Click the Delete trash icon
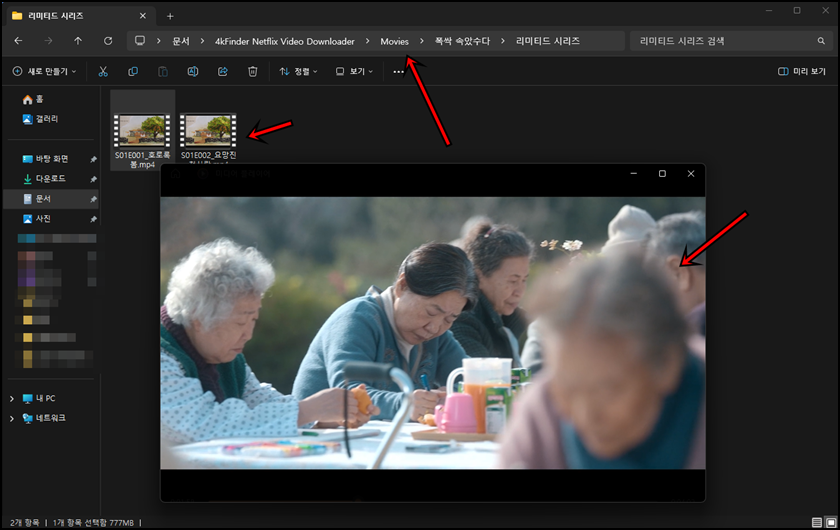Viewport: 840px width, 530px height. tap(253, 71)
